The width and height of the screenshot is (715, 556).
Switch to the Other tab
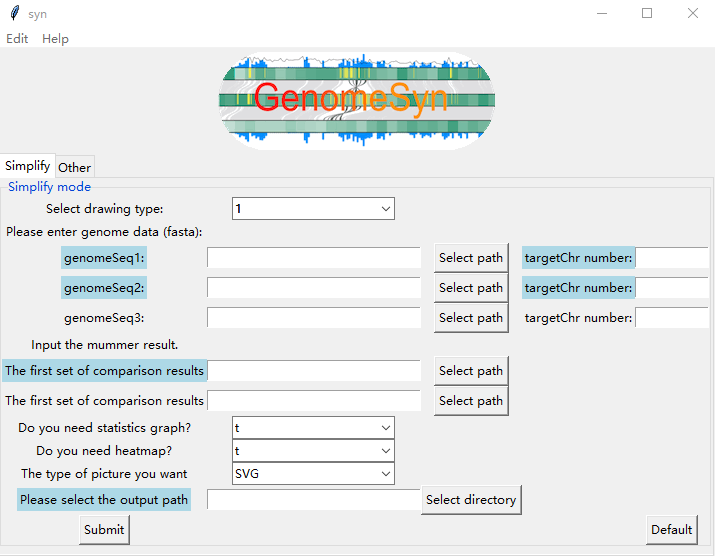click(x=74, y=167)
